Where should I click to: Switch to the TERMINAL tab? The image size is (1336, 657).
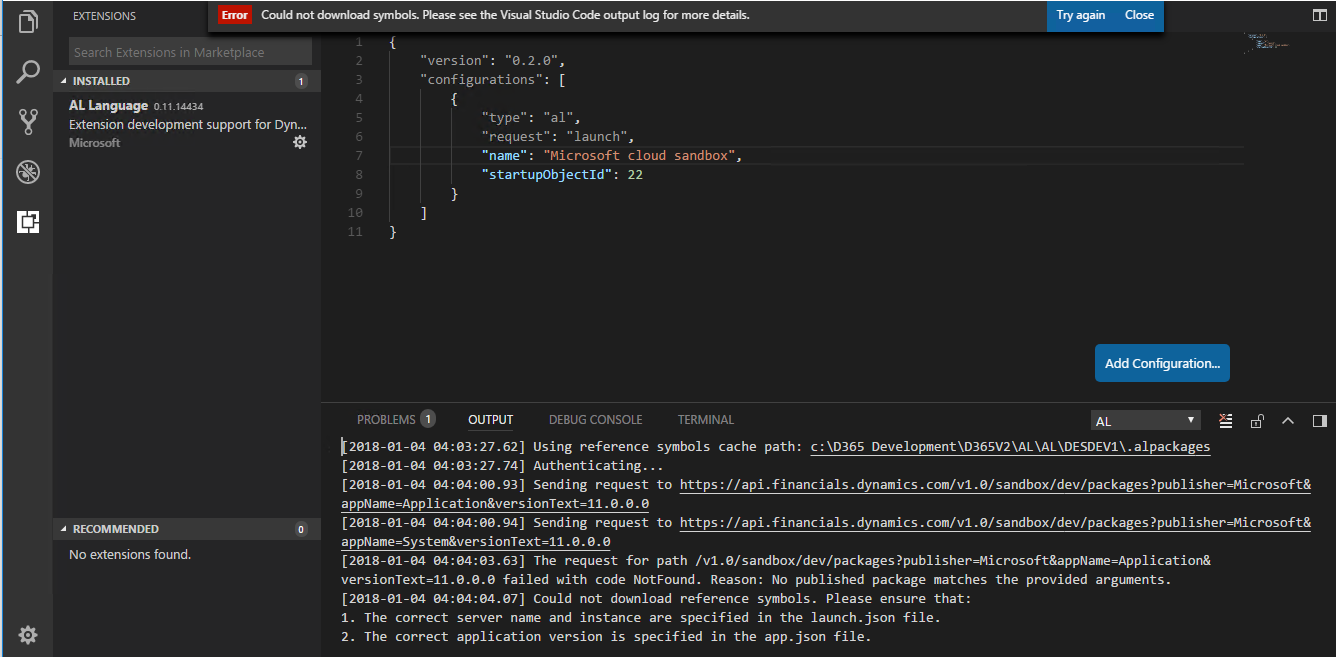[705, 419]
